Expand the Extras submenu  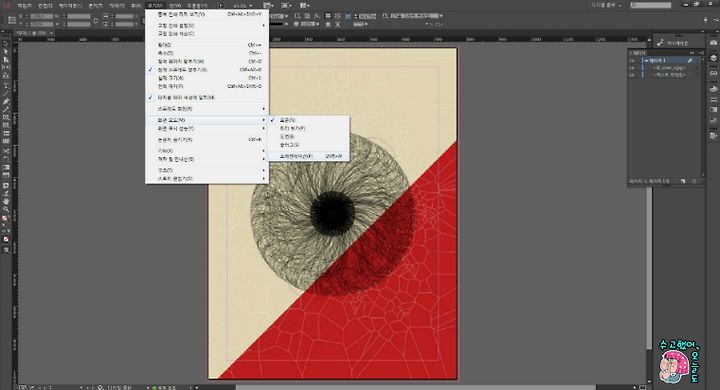pyautogui.click(x=207, y=151)
